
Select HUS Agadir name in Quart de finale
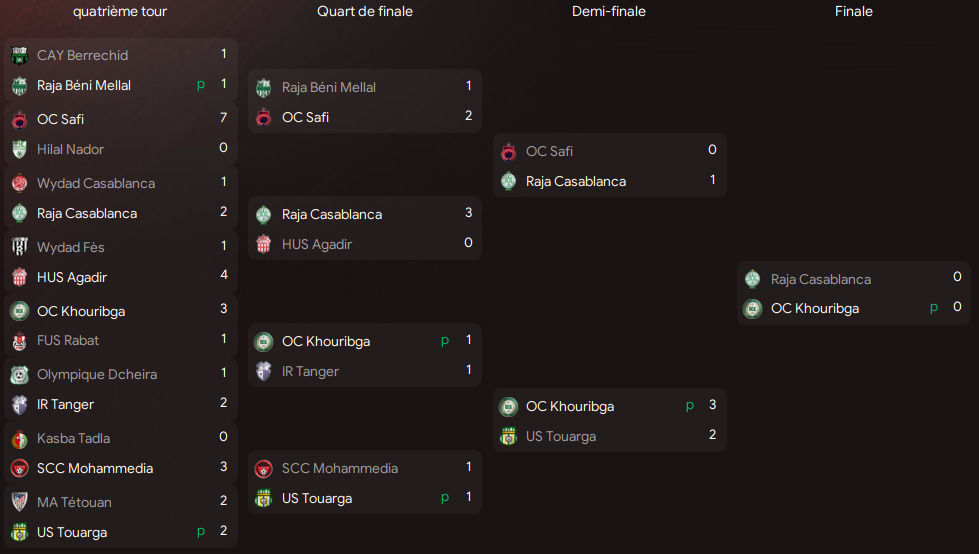pyautogui.click(x=316, y=244)
